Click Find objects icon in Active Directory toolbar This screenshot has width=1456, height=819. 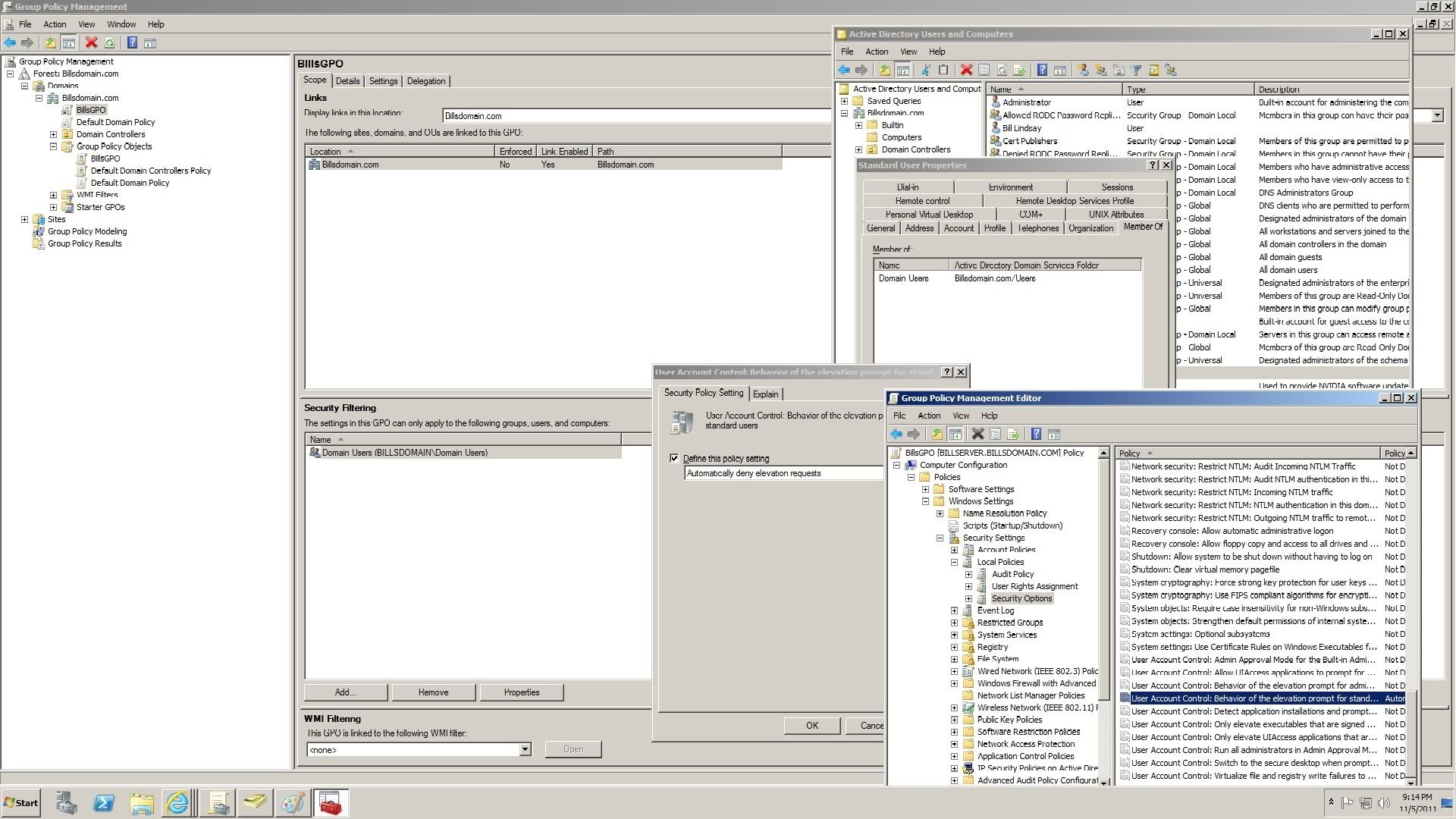click(x=1153, y=71)
